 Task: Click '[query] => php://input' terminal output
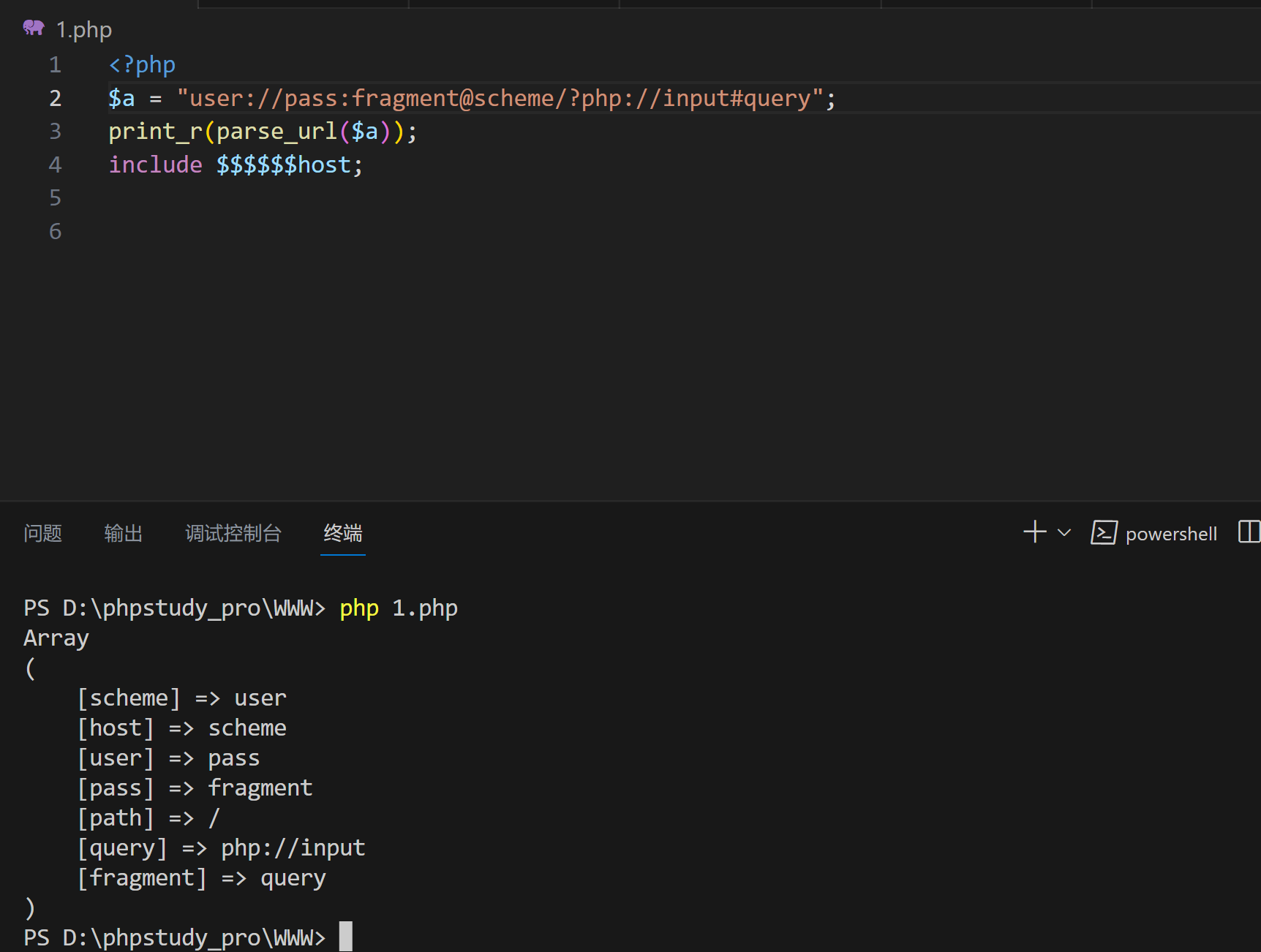(222, 848)
